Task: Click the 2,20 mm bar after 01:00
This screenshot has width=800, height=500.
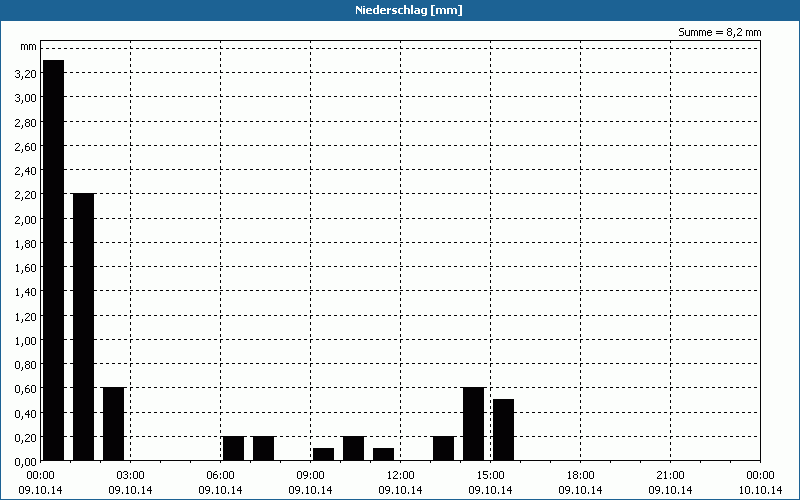Action: coord(84,327)
